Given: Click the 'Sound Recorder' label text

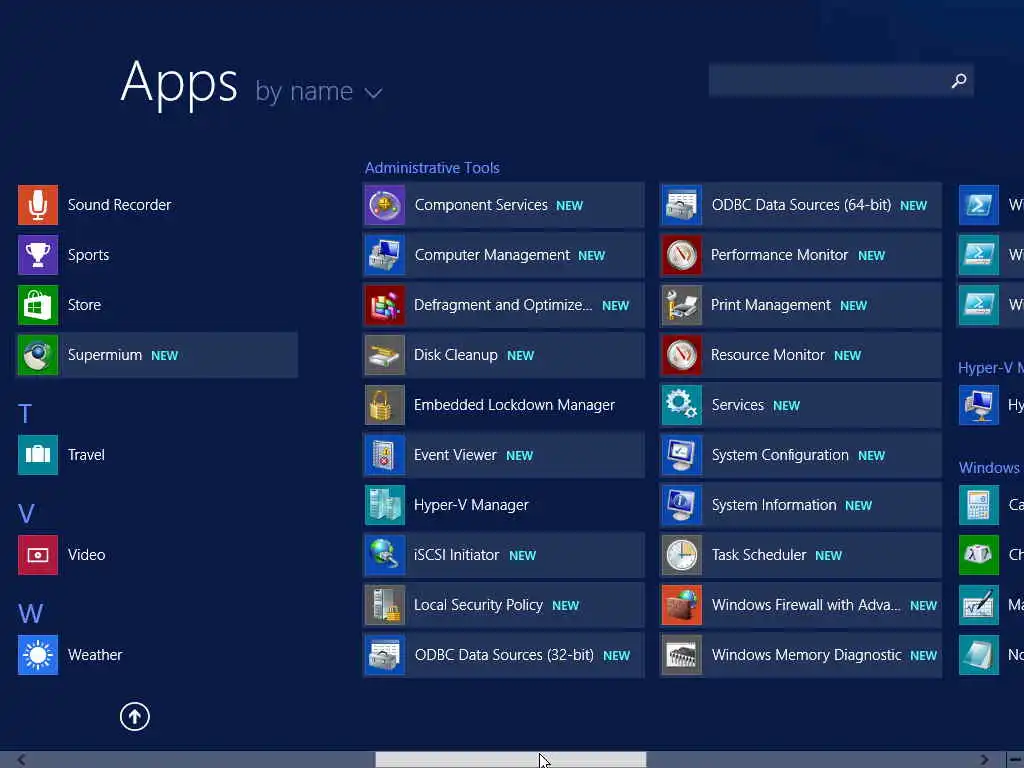Looking at the screenshot, I should (x=120, y=205).
